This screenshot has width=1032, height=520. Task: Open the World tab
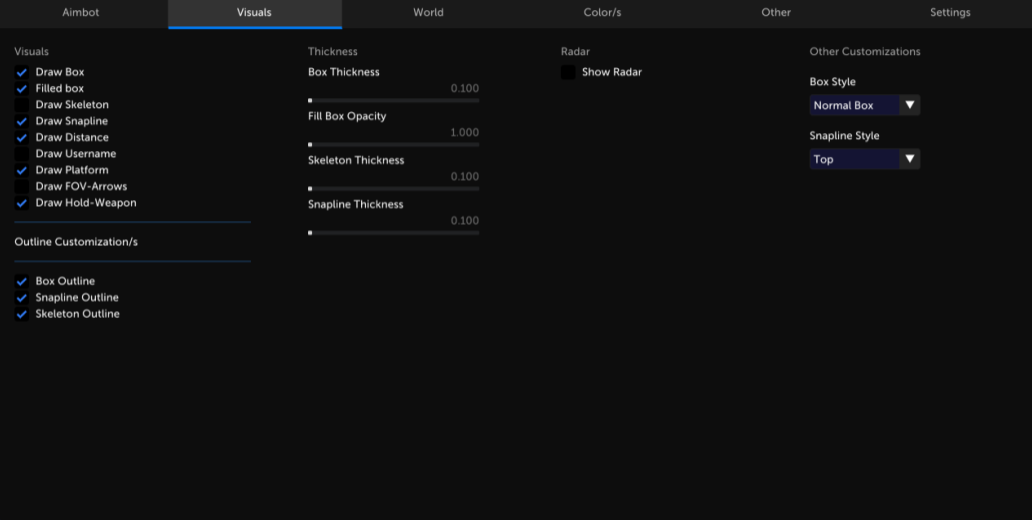pos(428,13)
